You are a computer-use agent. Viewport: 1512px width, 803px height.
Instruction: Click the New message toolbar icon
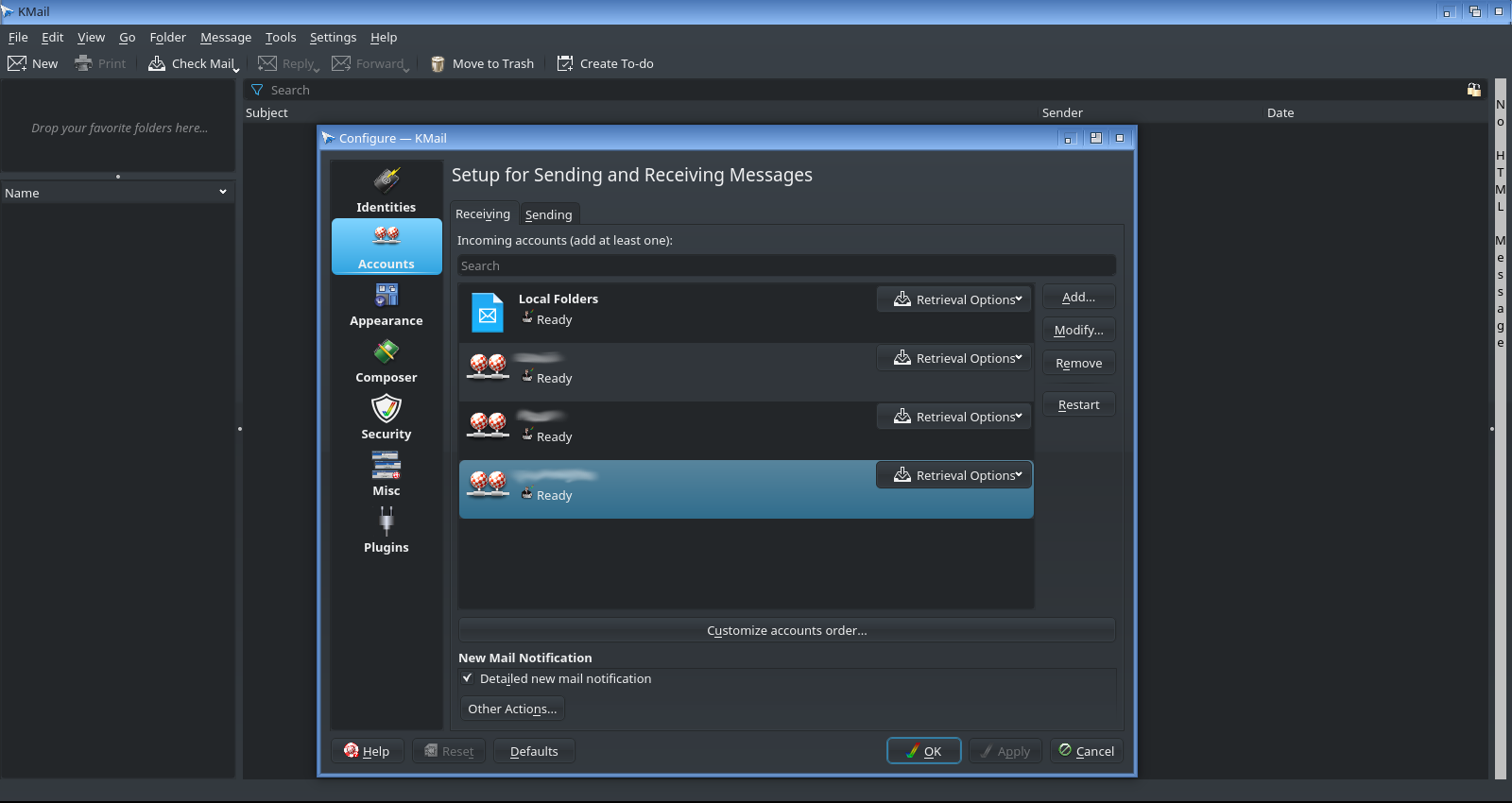(x=17, y=63)
